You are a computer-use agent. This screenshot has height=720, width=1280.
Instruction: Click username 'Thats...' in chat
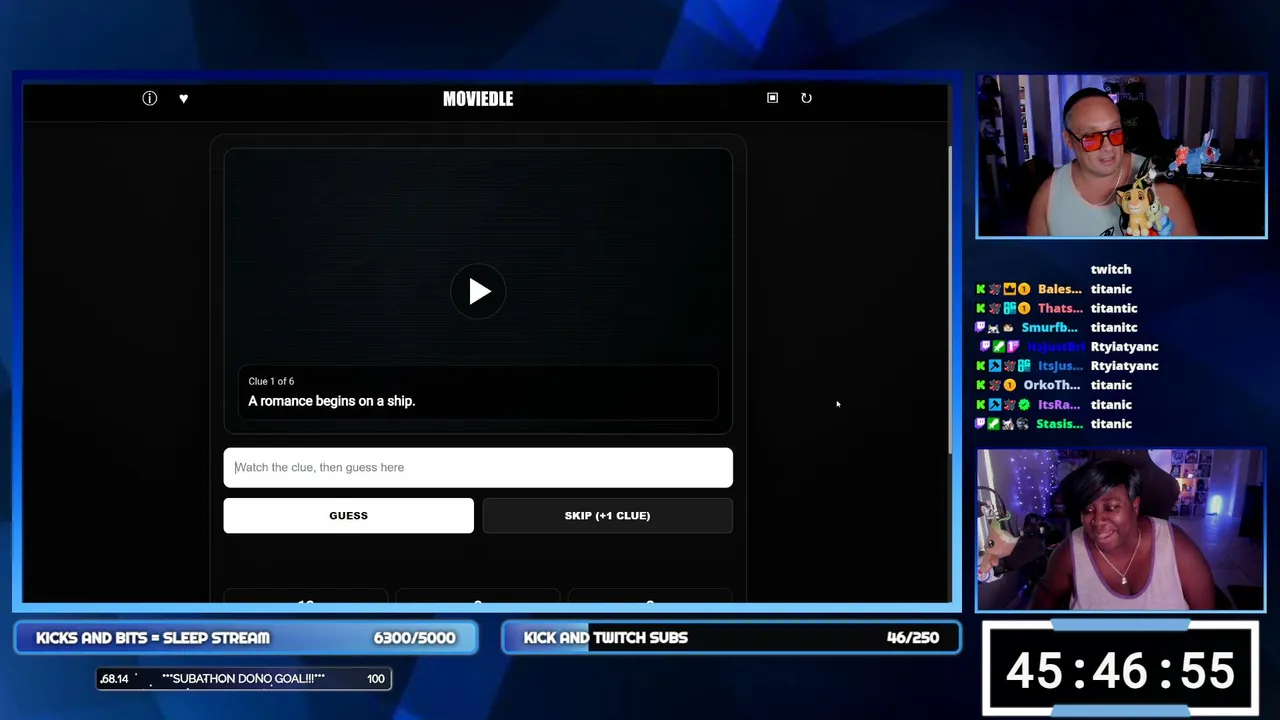click(x=1060, y=308)
